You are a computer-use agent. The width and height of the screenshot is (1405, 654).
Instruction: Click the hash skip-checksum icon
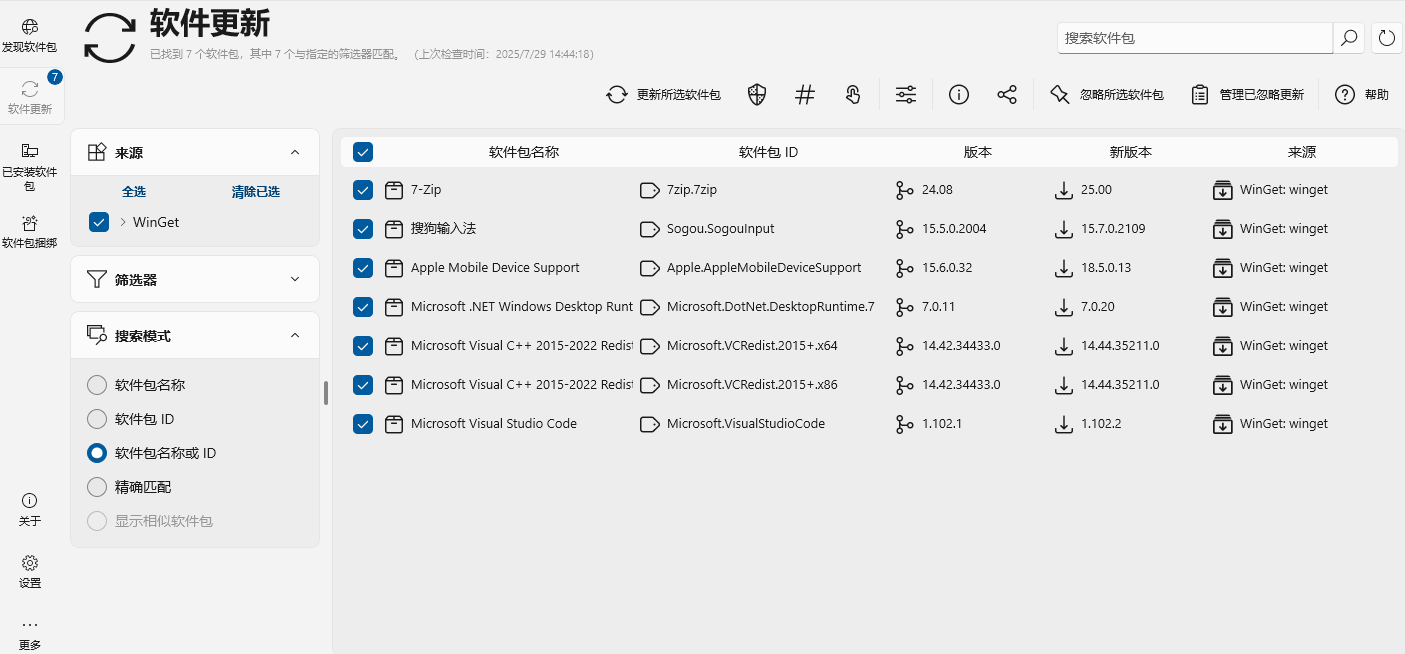click(805, 95)
